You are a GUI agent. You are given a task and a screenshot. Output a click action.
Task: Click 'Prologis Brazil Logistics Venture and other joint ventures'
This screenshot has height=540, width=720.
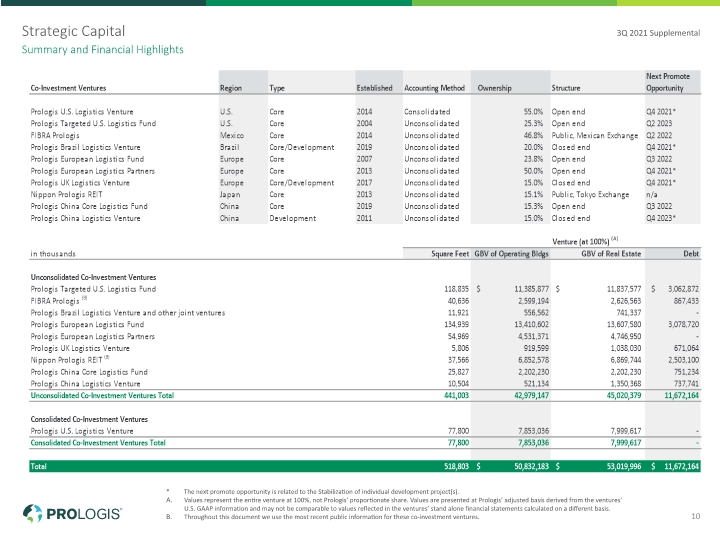click(x=128, y=313)
